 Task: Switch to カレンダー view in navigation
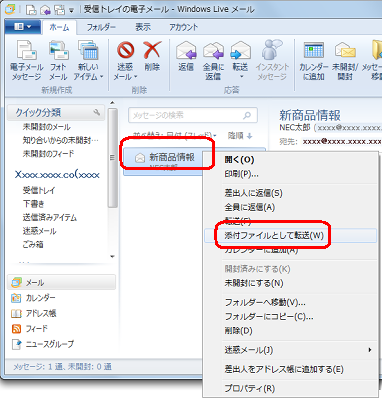tap(33, 298)
